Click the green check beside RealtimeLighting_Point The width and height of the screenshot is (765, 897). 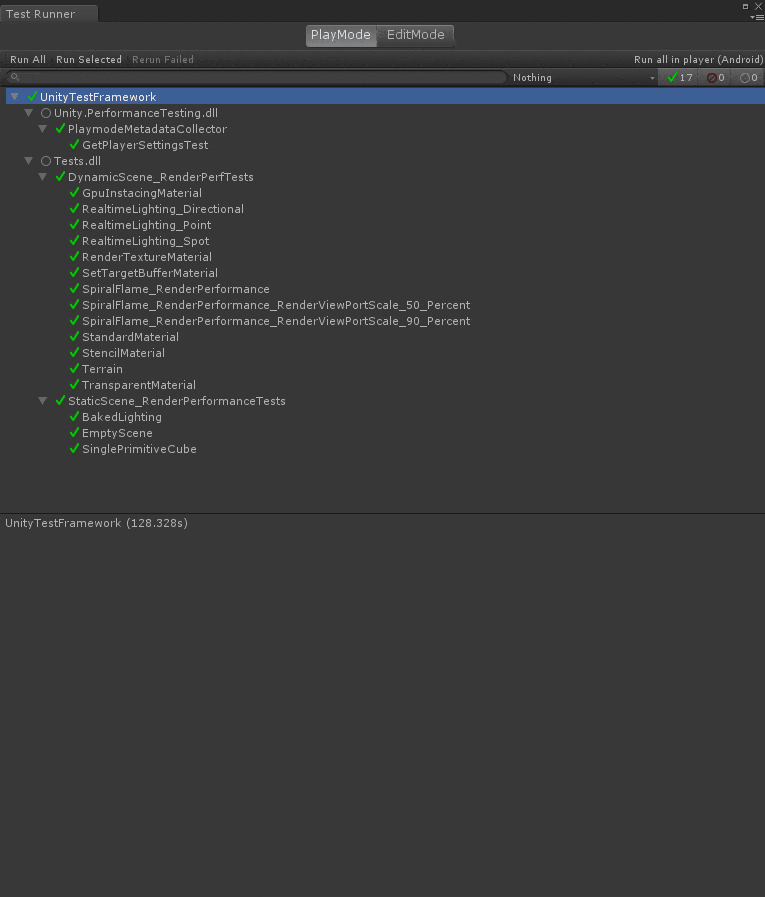[x=74, y=224]
